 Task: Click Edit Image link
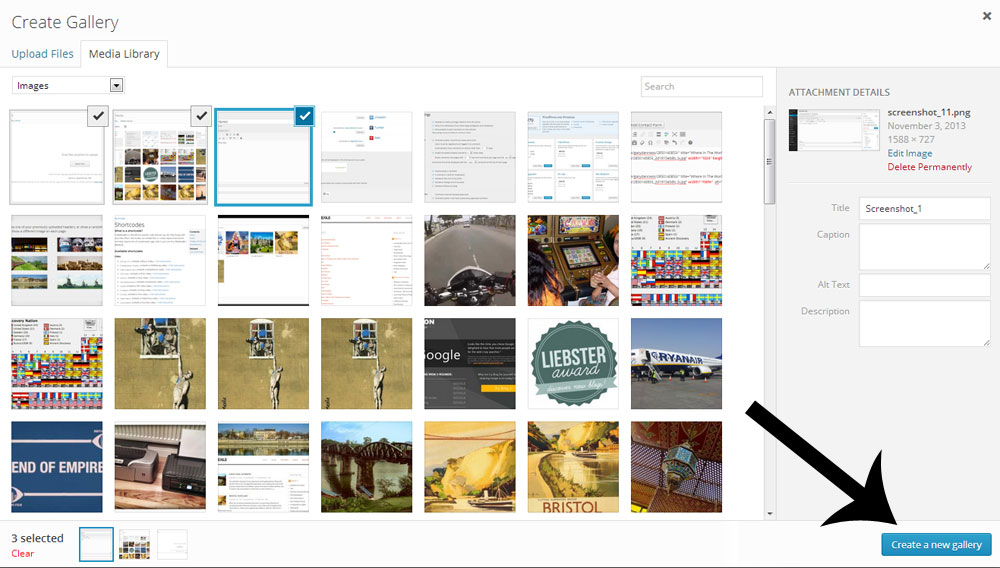click(x=910, y=154)
